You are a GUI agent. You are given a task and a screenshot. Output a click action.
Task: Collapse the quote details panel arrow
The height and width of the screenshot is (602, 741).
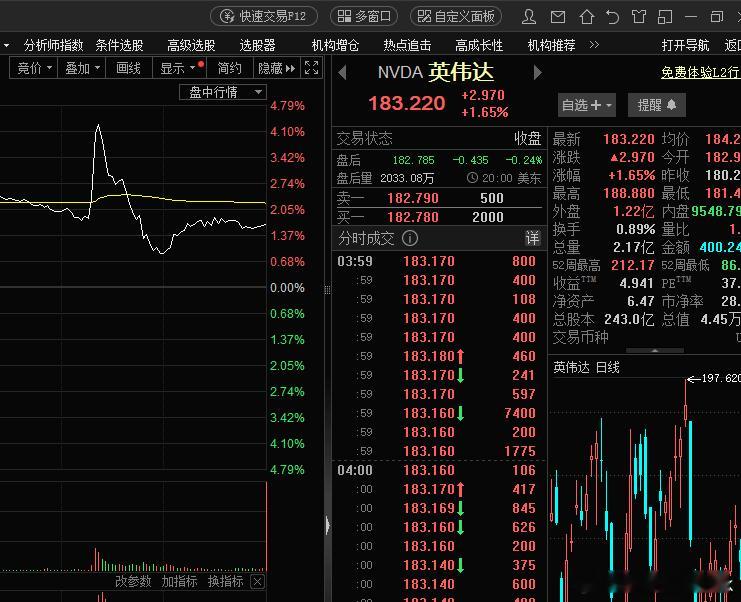(x=655, y=351)
